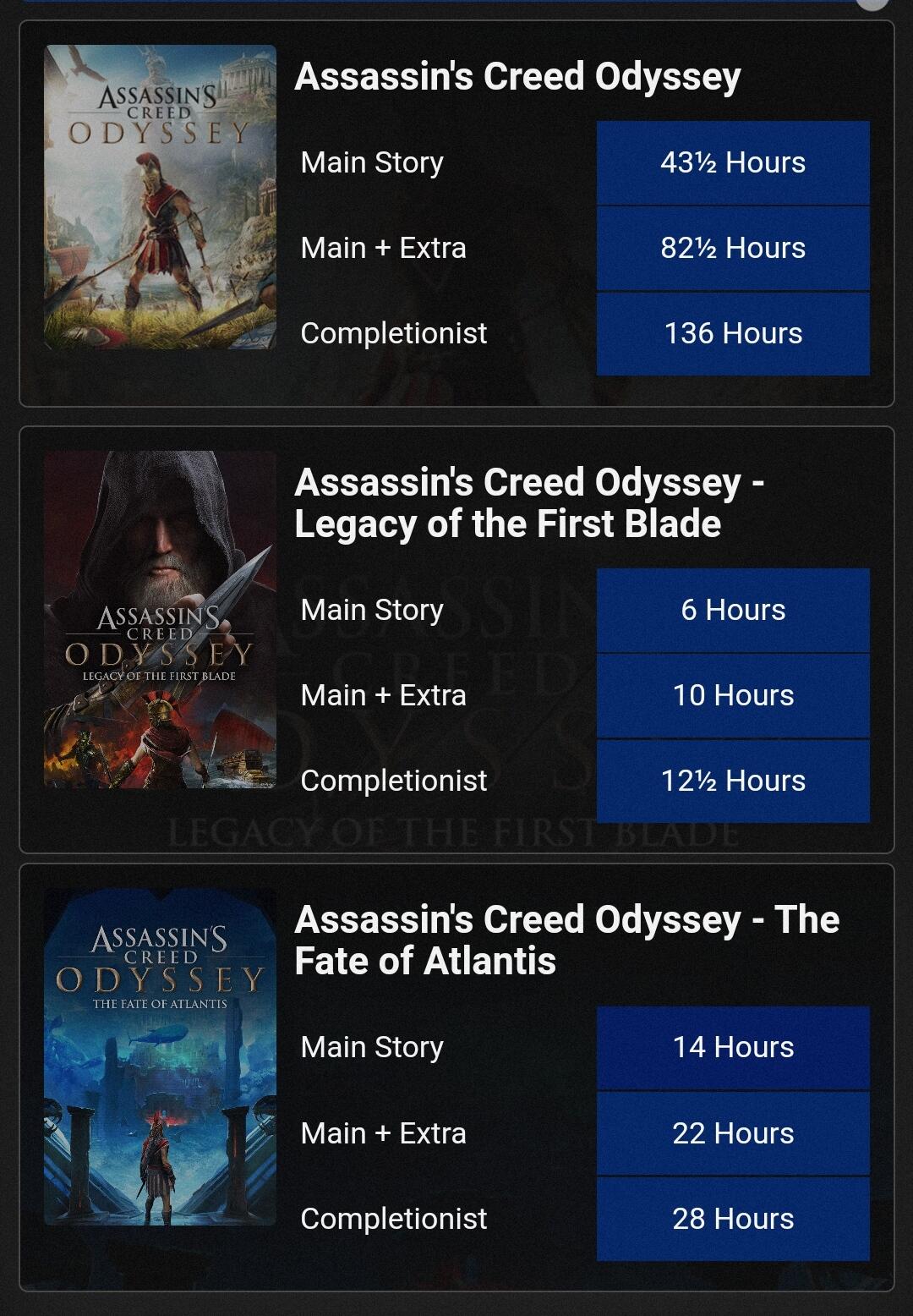Open The Fate of Atlantis title link
913x1316 pixels.
tap(566, 940)
